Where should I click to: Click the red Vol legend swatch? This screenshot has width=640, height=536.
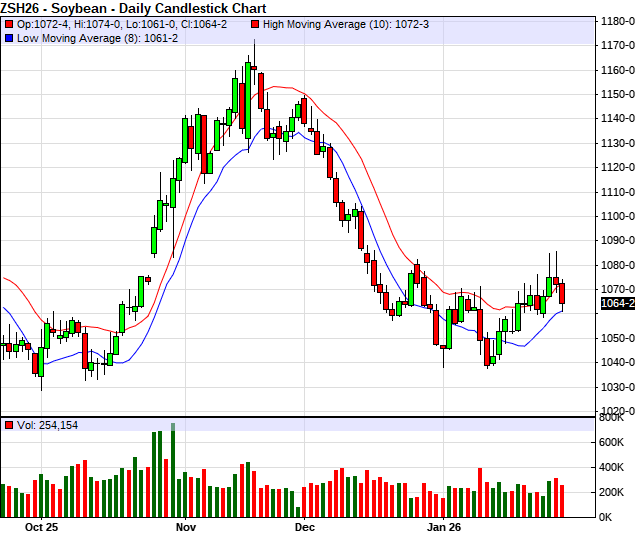10,425
